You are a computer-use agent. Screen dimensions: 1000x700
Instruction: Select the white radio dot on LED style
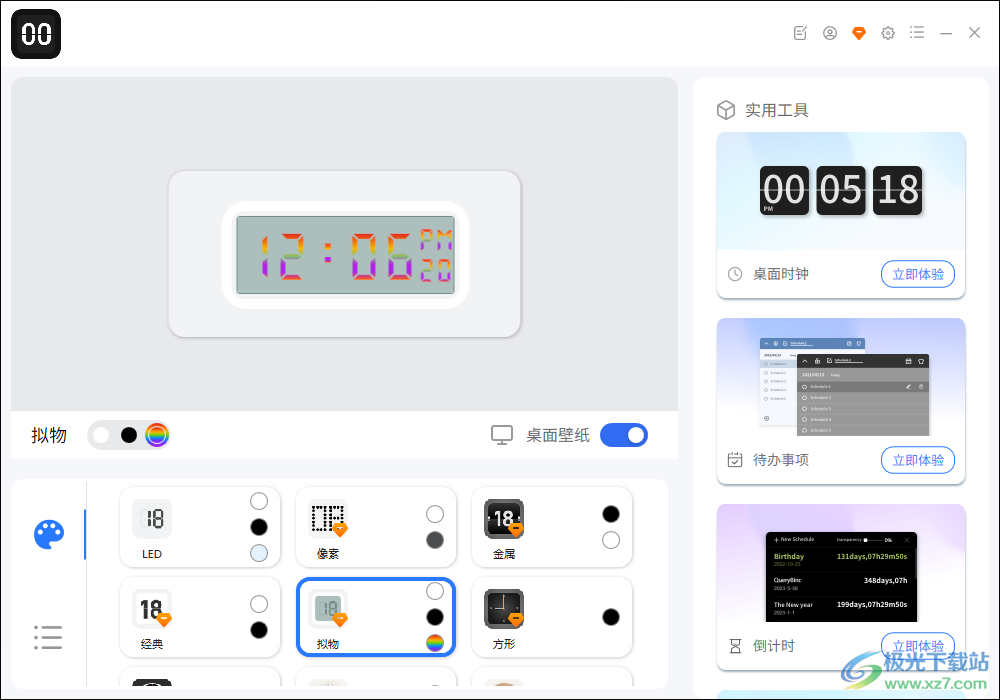(259, 500)
